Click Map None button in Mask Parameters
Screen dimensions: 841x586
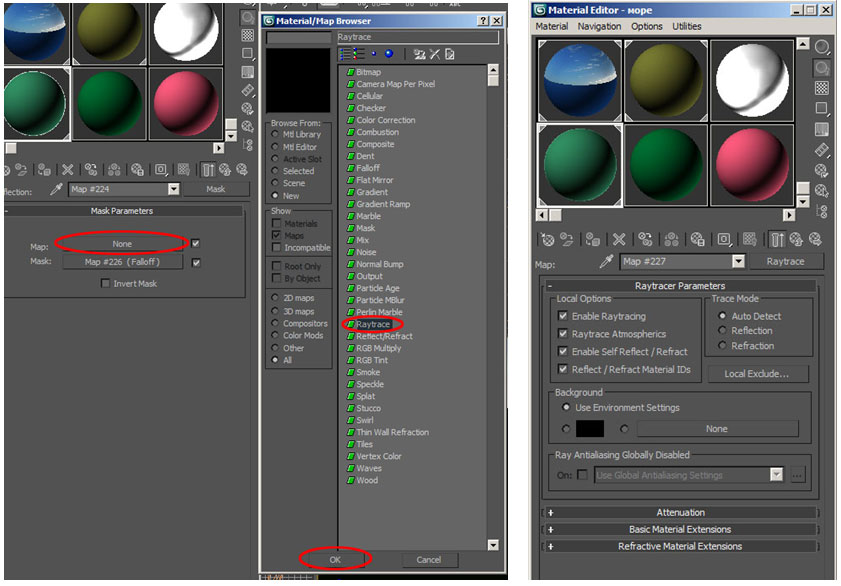[x=122, y=243]
